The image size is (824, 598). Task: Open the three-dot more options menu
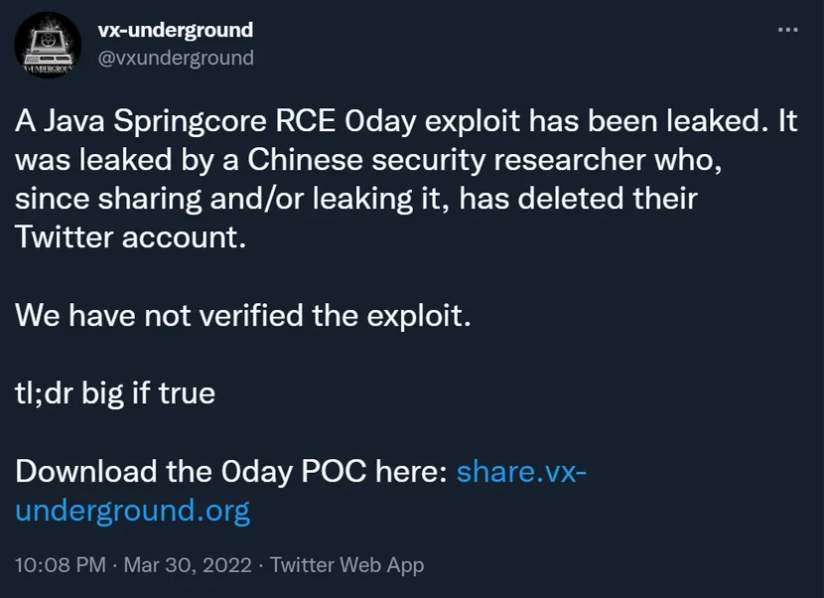788,30
